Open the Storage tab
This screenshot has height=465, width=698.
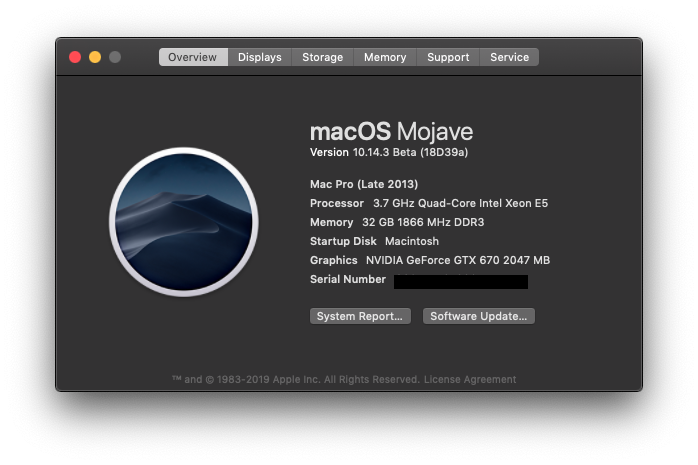322,57
